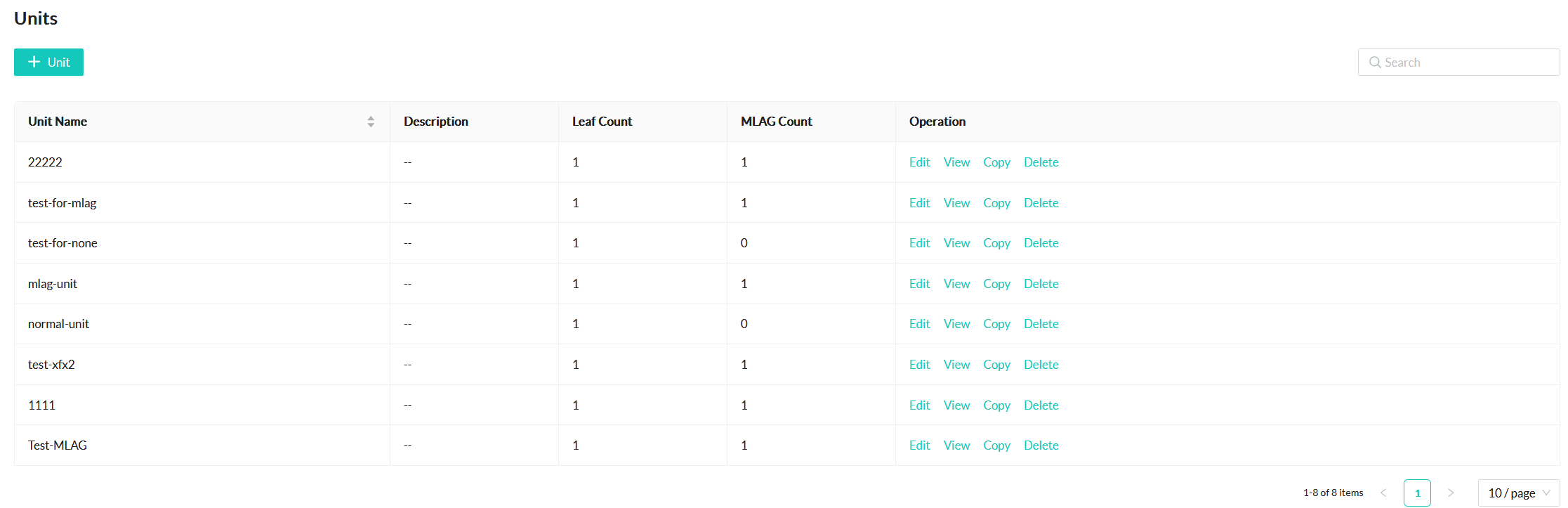Click the add Unit button
Image resolution: width=1568 pixels, height=508 pixels.
click(48, 63)
